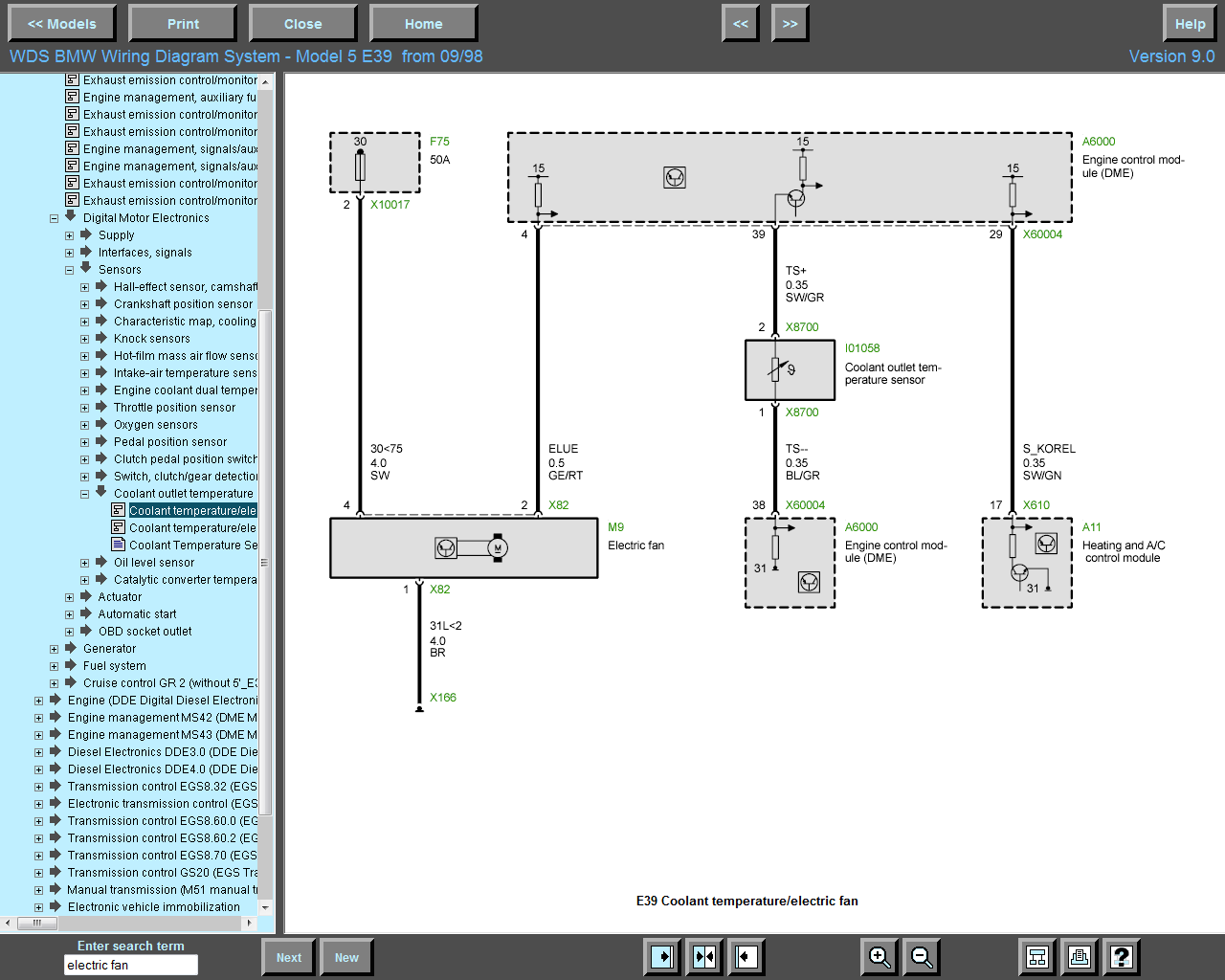
Task: Open Coolant Temperature Se document entry
Action: tap(193, 546)
